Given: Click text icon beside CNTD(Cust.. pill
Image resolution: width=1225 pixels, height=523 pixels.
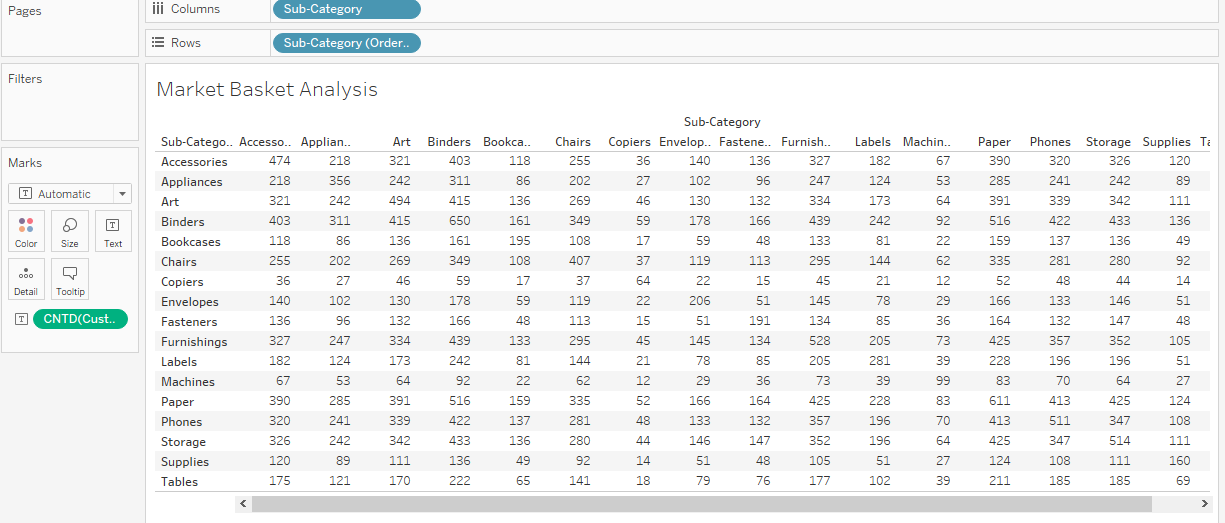Looking at the screenshot, I should (22, 319).
